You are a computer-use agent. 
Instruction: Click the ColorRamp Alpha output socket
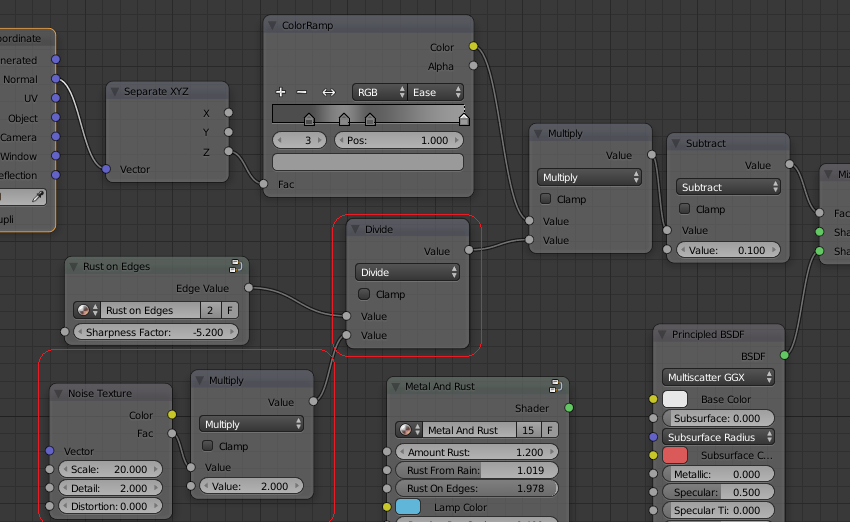(x=473, y=66)
